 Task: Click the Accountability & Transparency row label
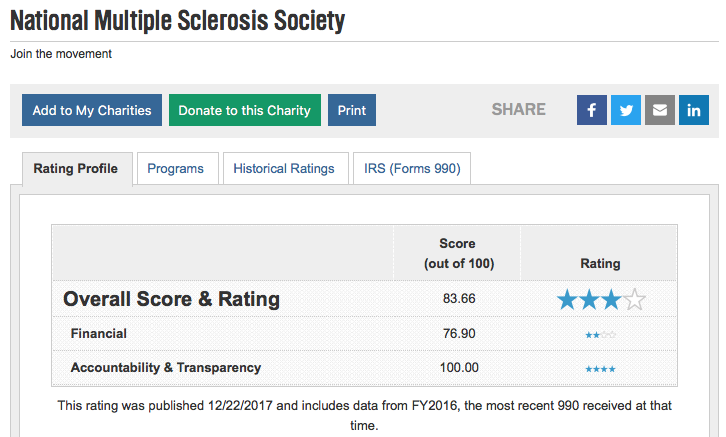click(166, 368)
